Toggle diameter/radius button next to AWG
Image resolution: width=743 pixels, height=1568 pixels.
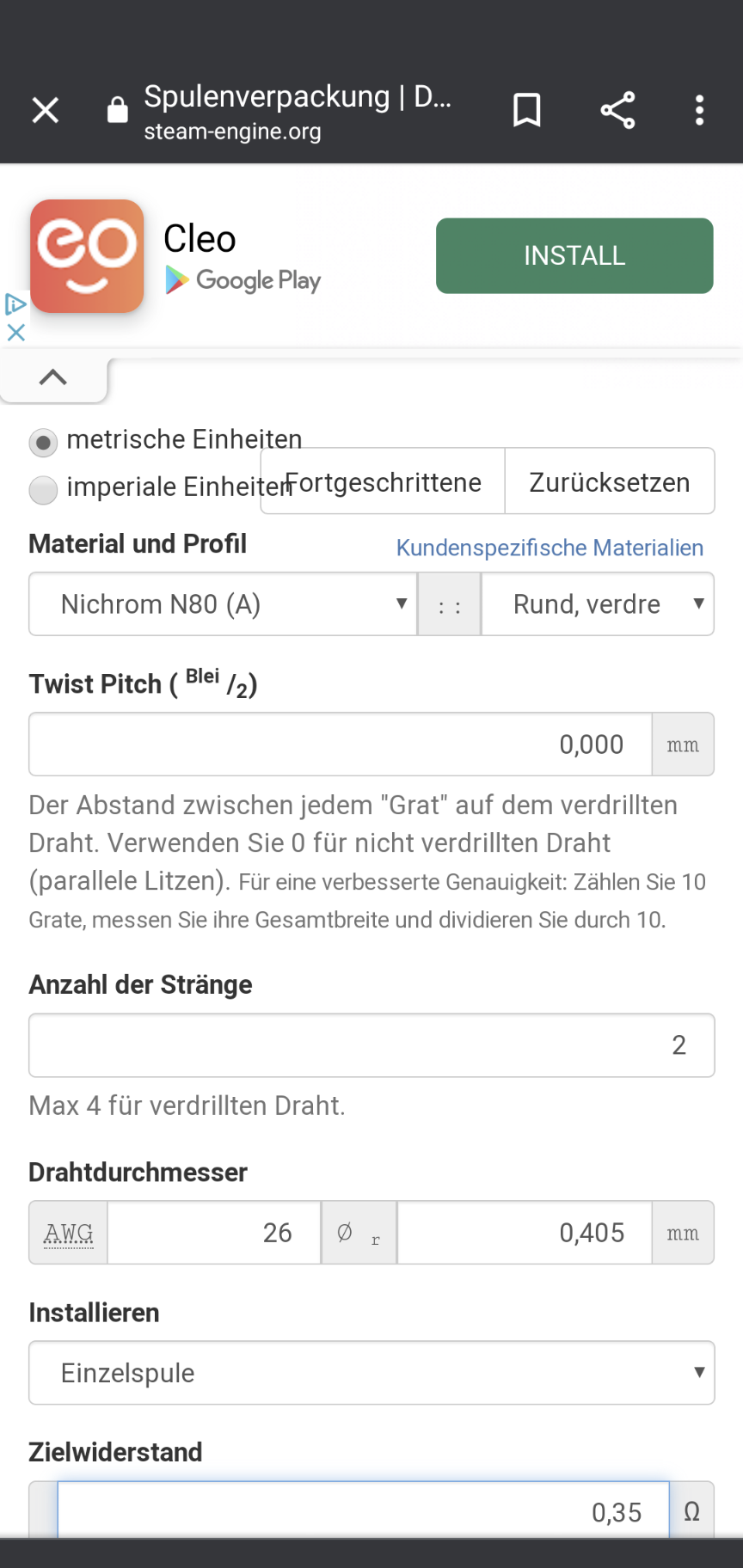pyautogui.click(x=359, y=1233)
